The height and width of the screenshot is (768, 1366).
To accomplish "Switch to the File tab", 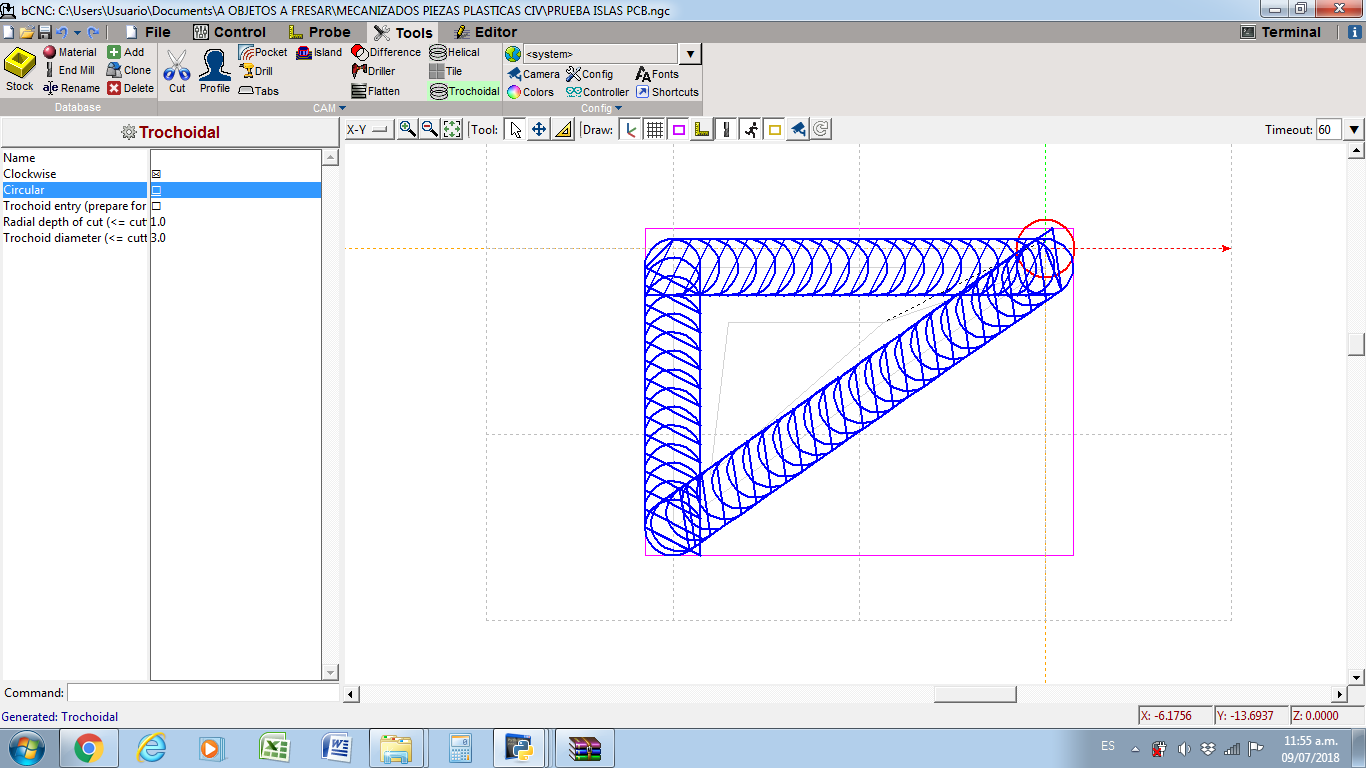I will point(148,32).
